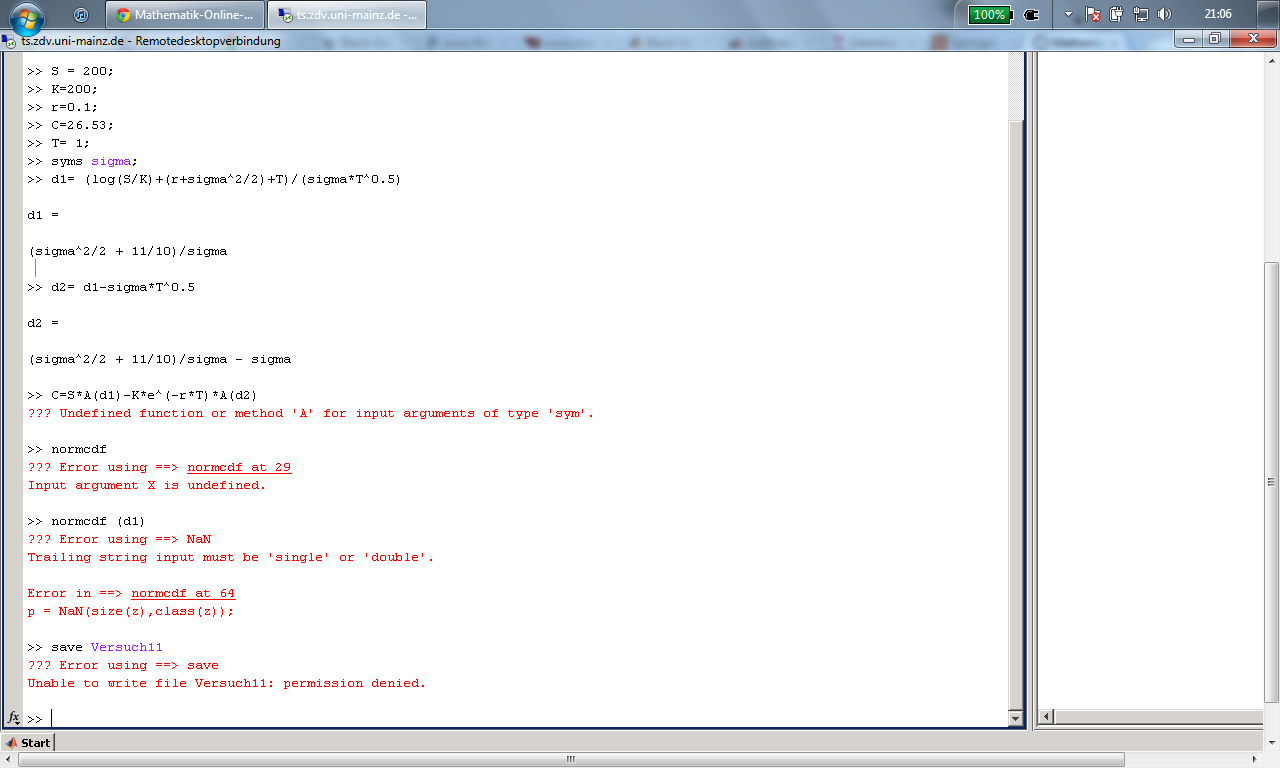Open the MATLAB Start menu
This screenshot has width=1280, height=768.
28,742
